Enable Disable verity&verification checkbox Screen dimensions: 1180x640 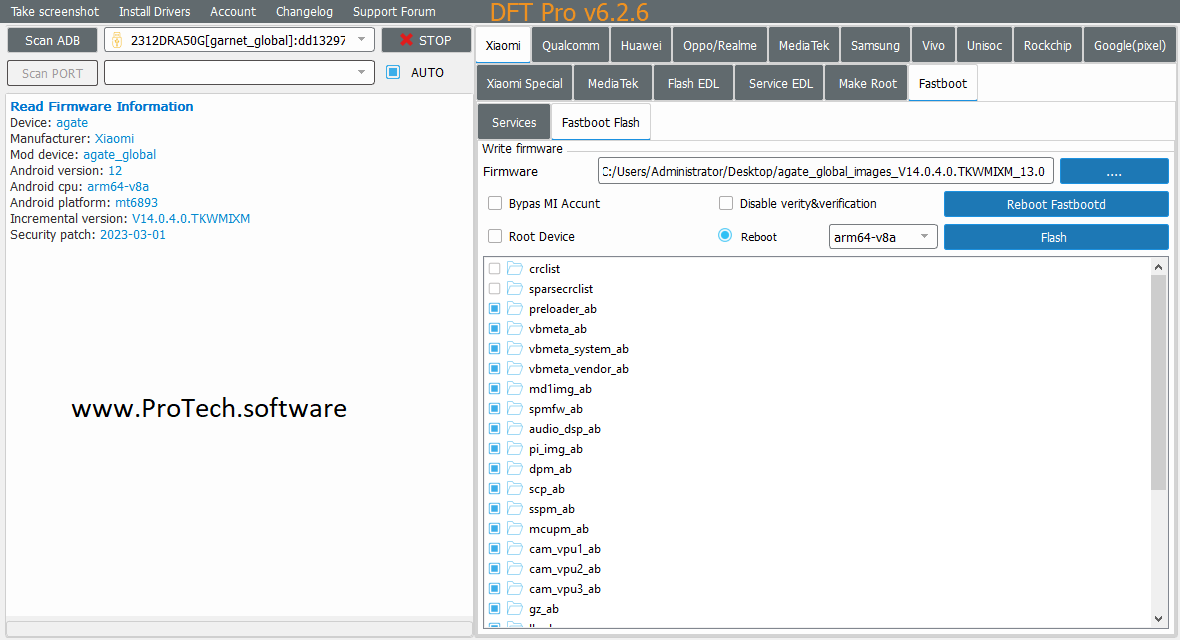coord(726,203)
